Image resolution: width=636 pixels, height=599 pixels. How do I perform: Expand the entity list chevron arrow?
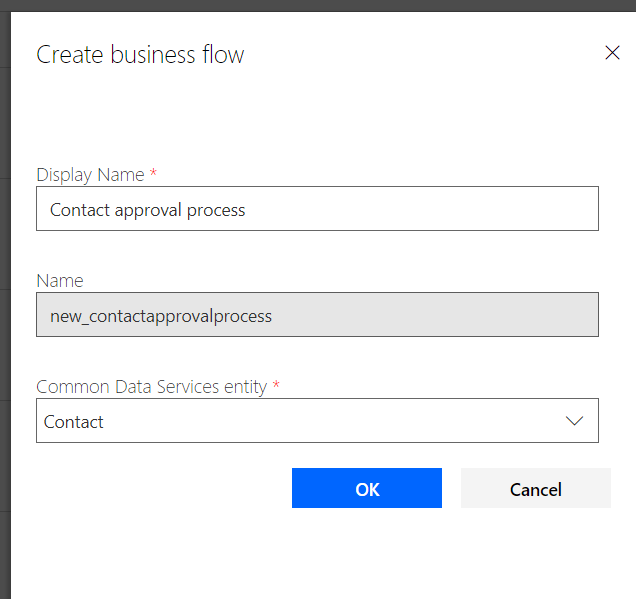pyautogui.click(x=574, y=421)
